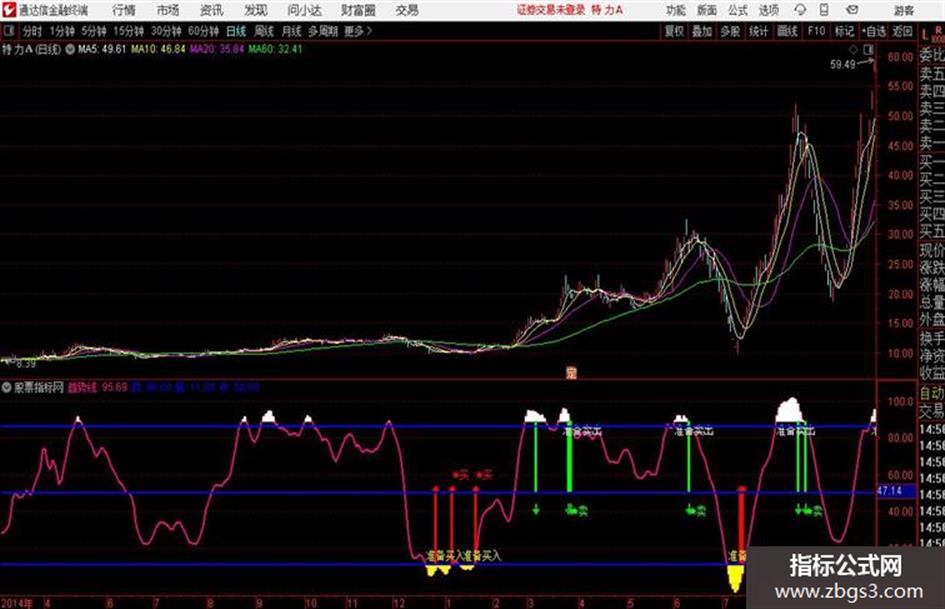Click the MA10: 46.84 indicator value

coord(159,49)
